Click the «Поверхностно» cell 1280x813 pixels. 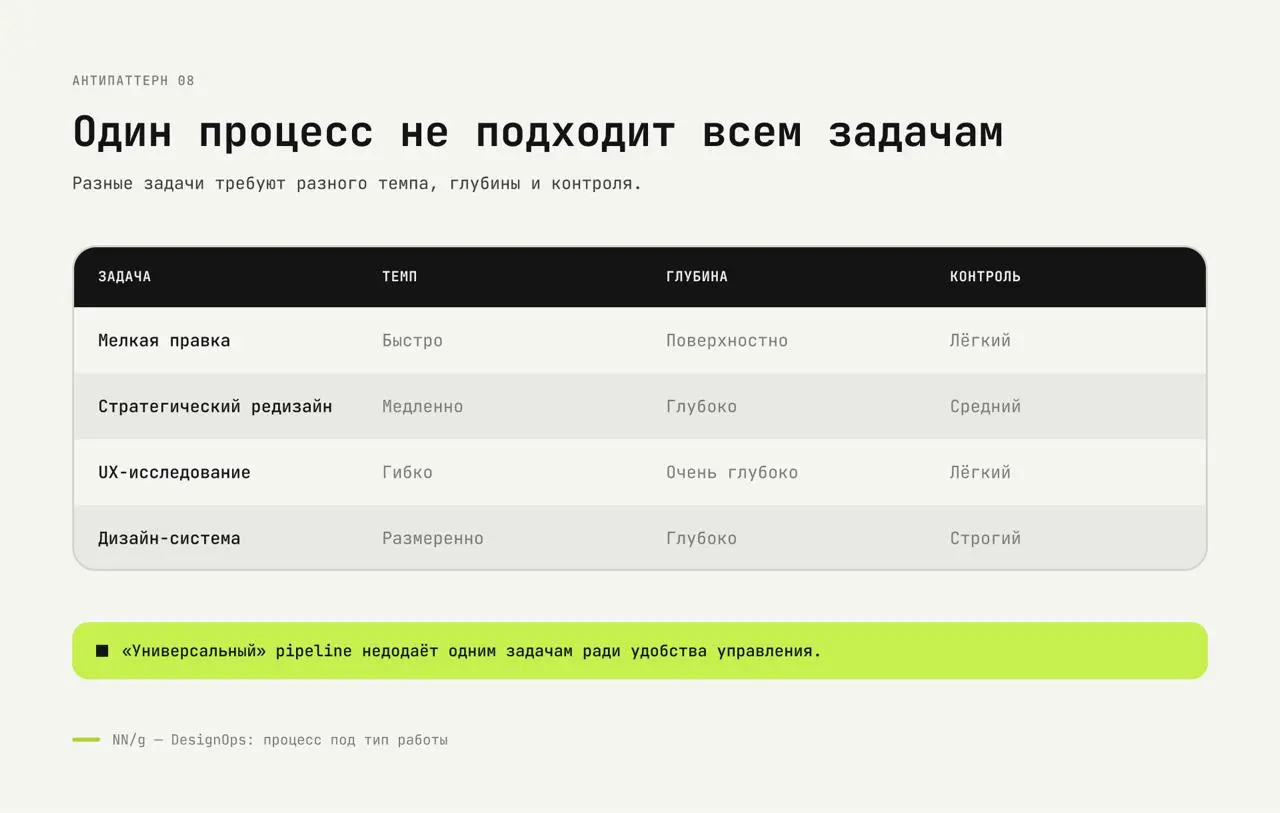(x=727, y=341)
